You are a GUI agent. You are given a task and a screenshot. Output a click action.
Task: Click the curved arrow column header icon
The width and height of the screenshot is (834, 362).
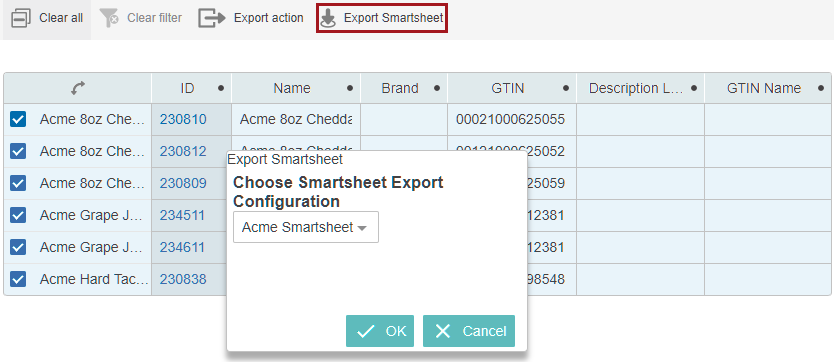(78, 88)
